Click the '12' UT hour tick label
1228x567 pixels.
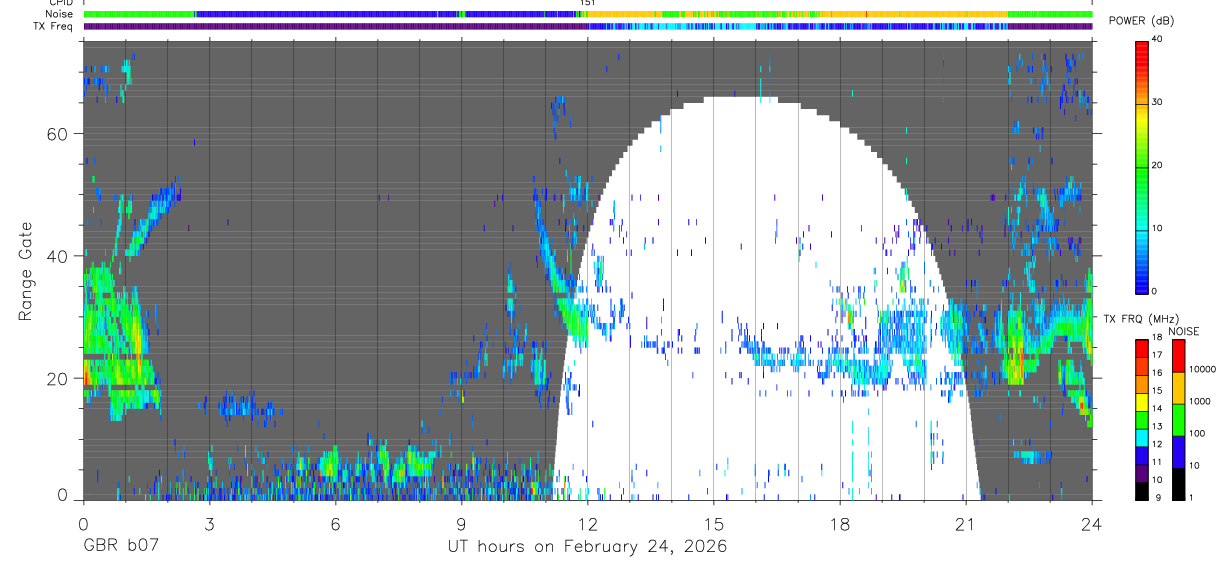[587, 523]
